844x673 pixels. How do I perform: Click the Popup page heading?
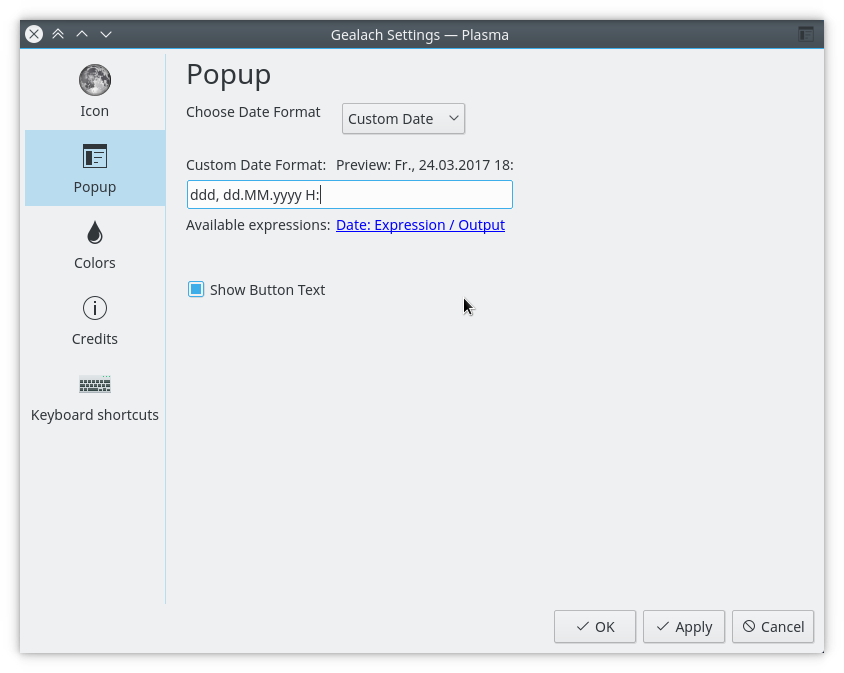(x=229, y=75)
